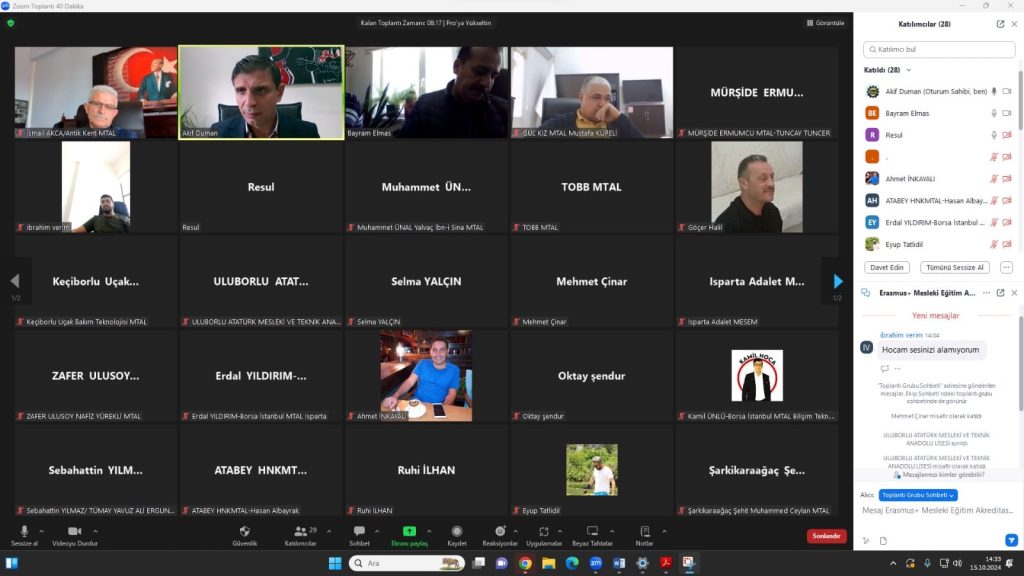Search participants in Katılımcı bul field
This screenshot has width=1024, height=576.
(x=939, y=49)
